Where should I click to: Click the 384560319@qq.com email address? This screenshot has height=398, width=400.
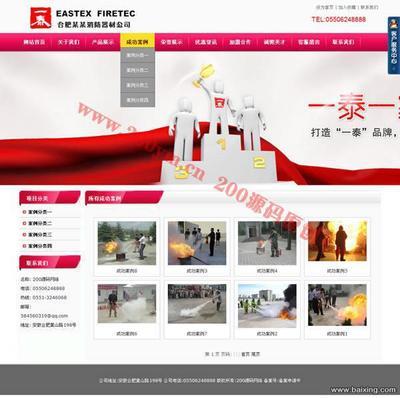pyautogui.click(x=44, y=316)
